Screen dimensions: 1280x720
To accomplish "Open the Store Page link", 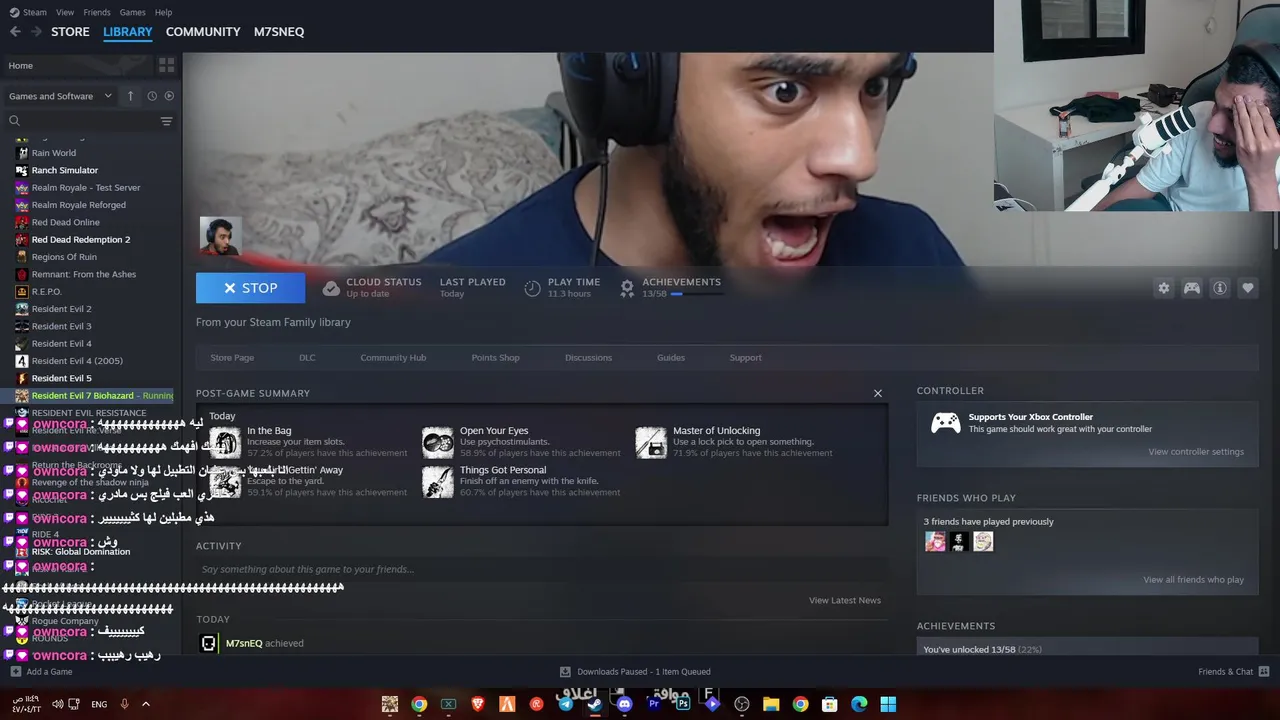I will pos(232,357).
